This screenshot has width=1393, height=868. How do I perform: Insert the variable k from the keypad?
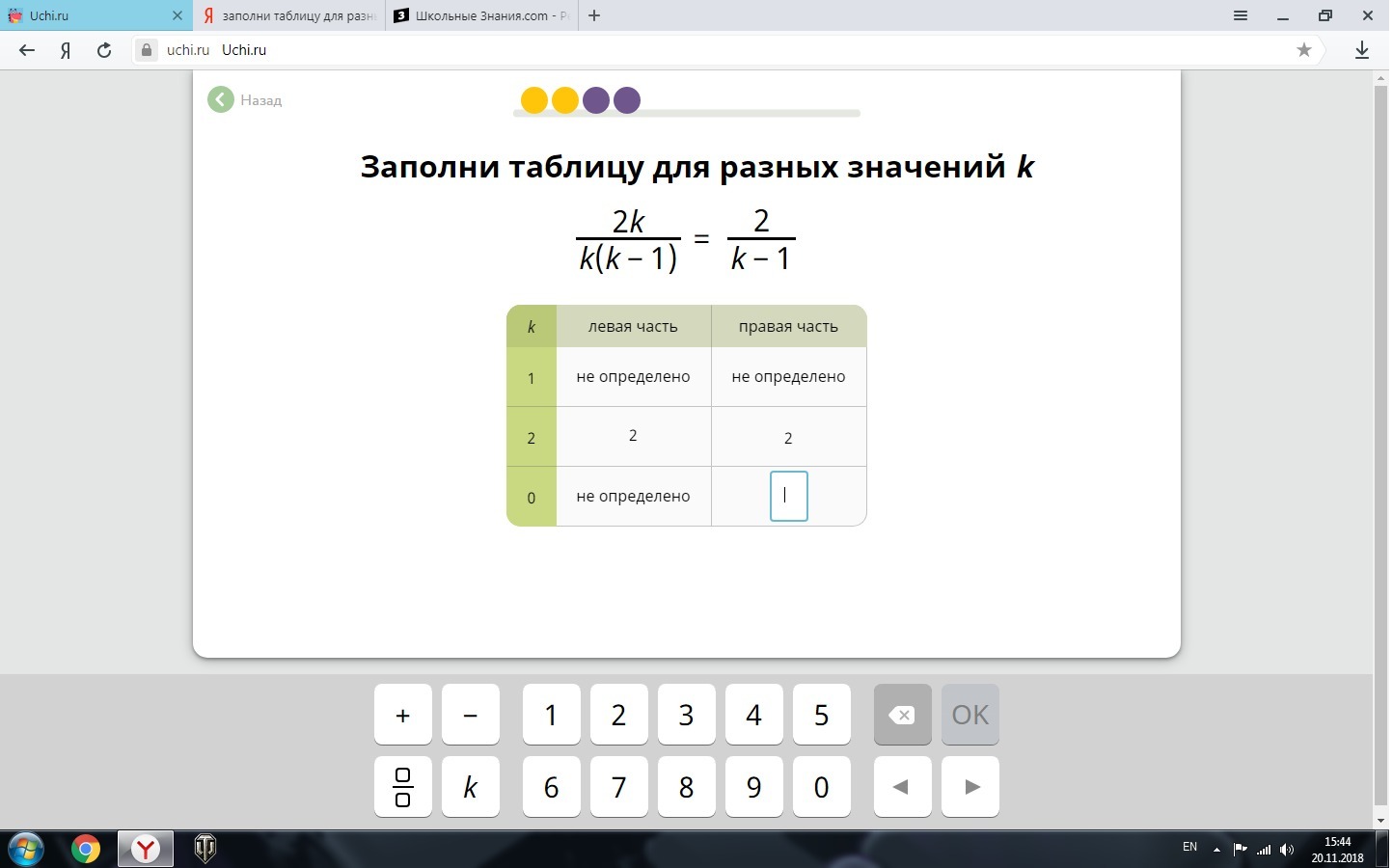coord(471,787)
